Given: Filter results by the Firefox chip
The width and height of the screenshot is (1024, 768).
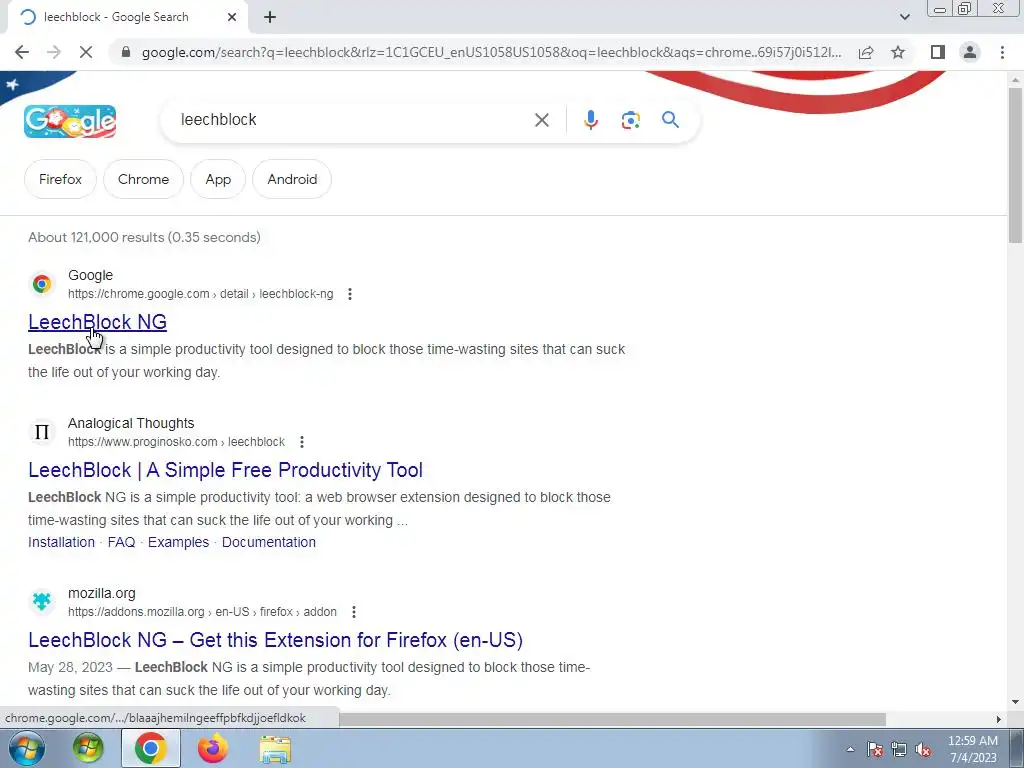Looking at the screenshot, I should [60, 179].
